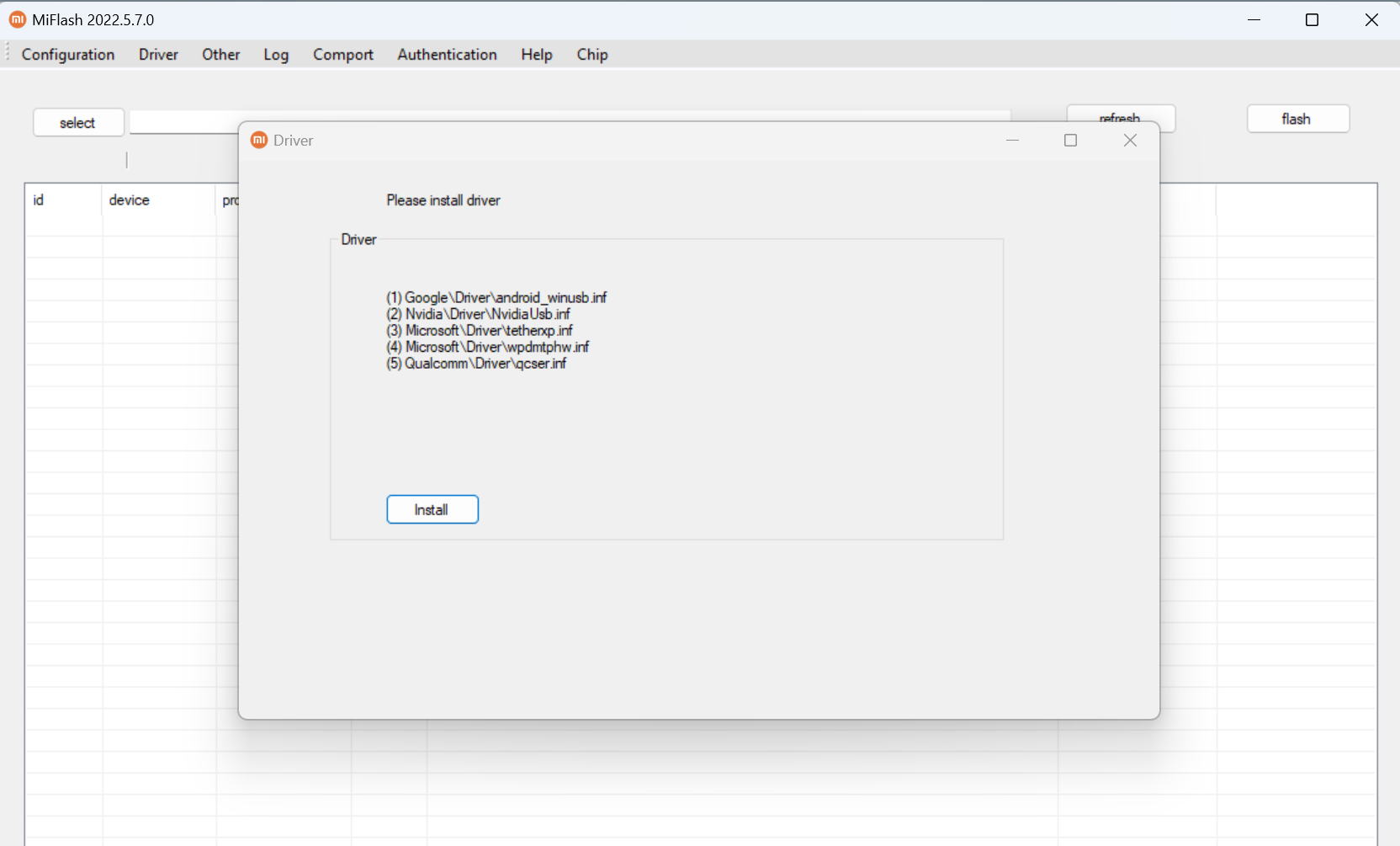Click the select button in MiFlash
This screenshot has height=846, width=1400.
coord(78,123)
